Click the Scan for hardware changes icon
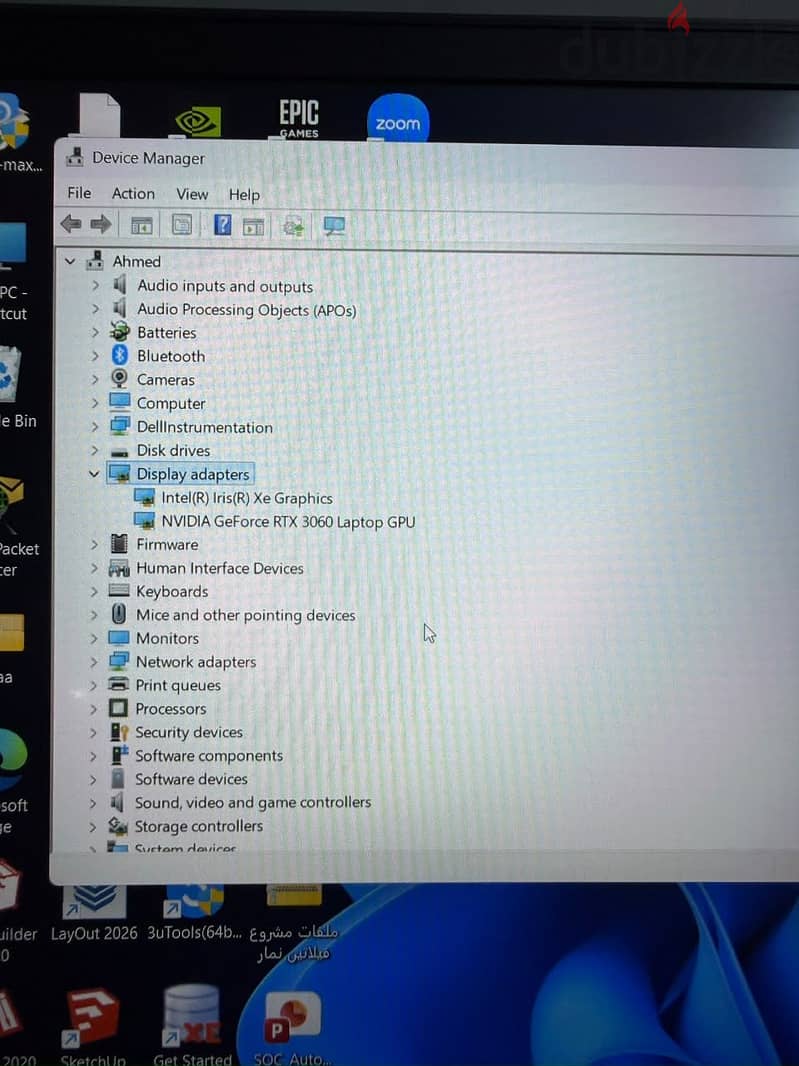This screenshot has width=799, height=1066. 334,226
